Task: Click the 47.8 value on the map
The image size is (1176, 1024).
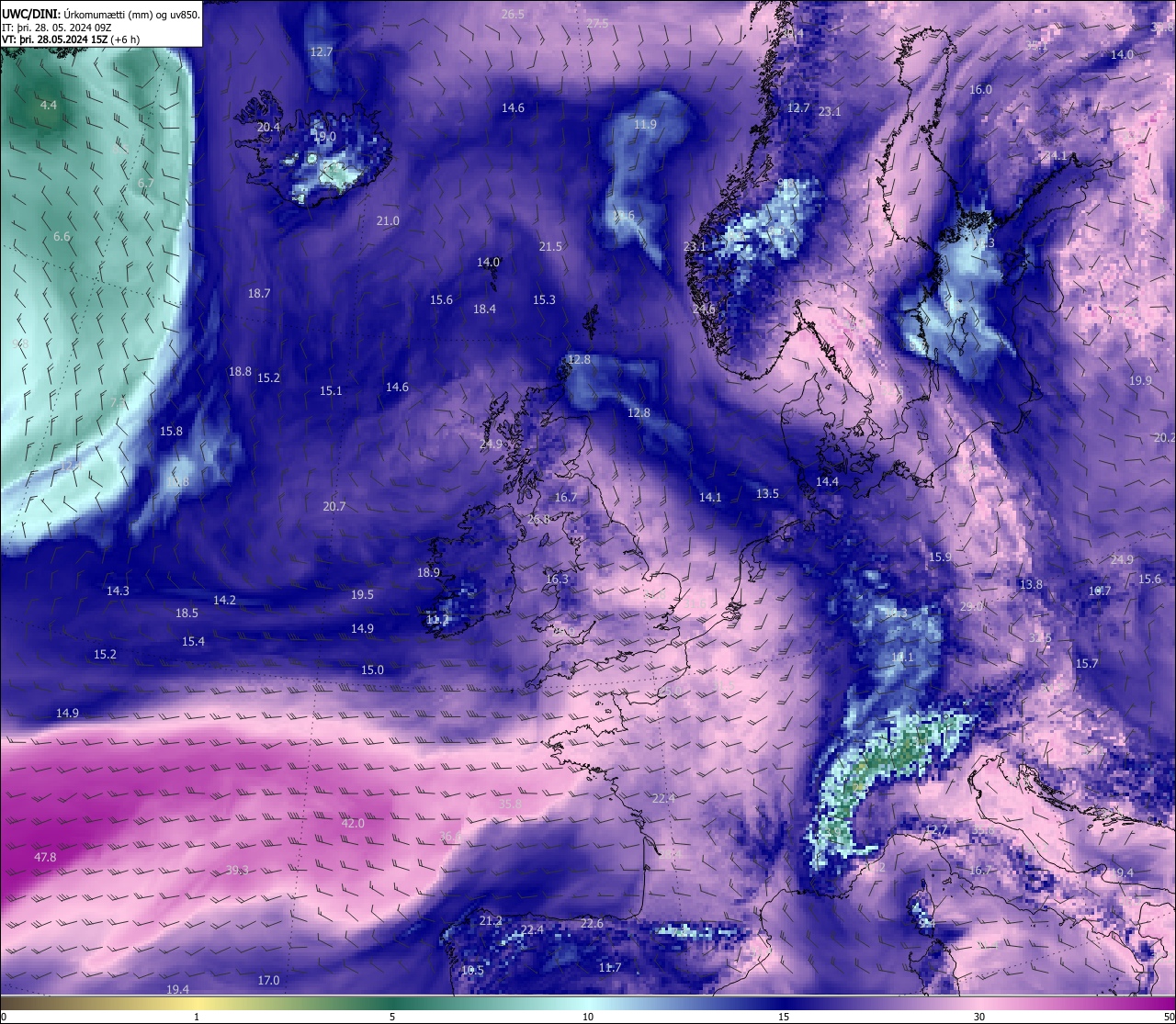Action: click(x=45, y=858)
